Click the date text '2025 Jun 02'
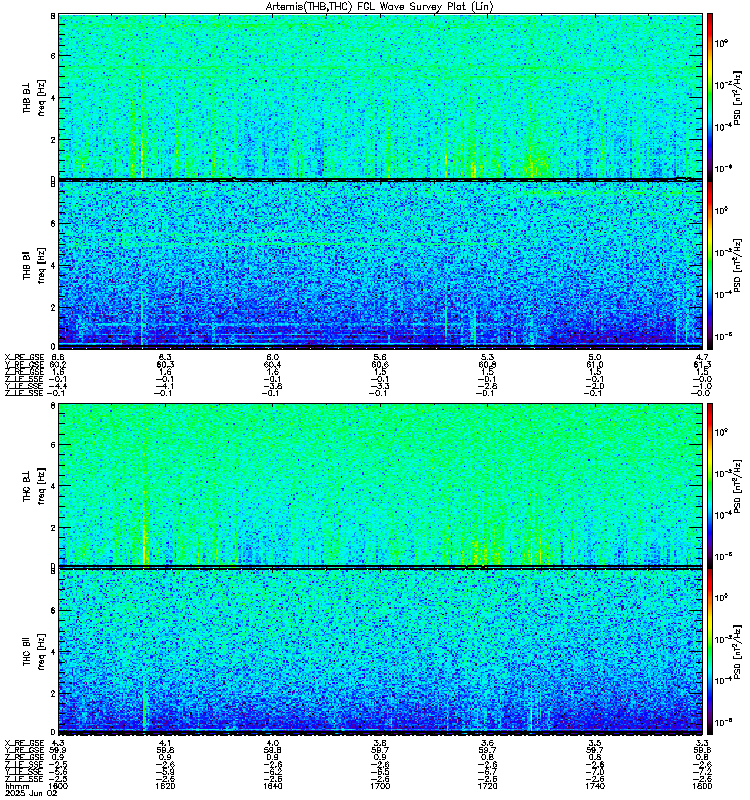The image size is (750, 800). [x=31, y=793]
